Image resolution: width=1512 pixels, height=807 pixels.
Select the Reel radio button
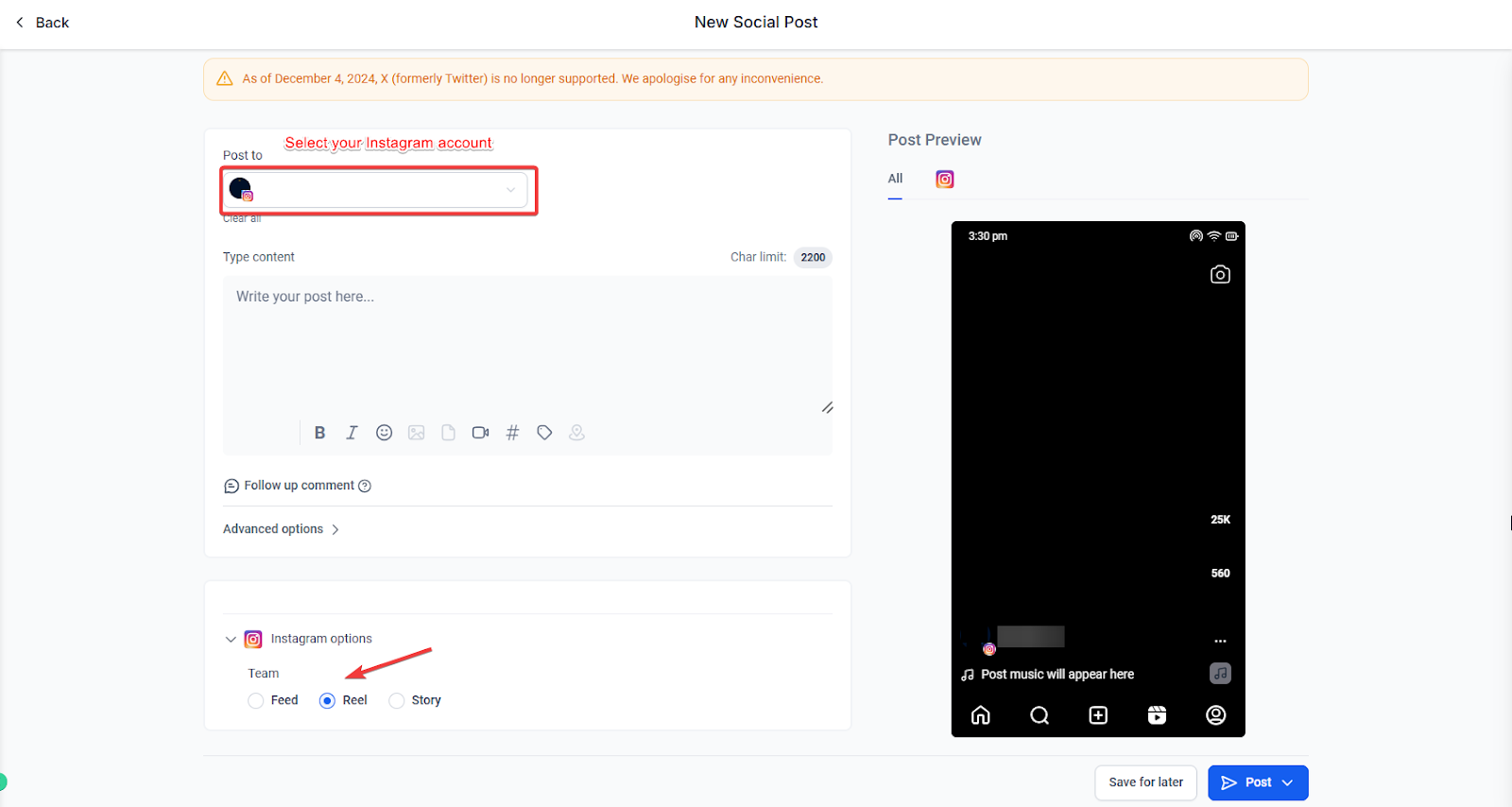(327, 700)
